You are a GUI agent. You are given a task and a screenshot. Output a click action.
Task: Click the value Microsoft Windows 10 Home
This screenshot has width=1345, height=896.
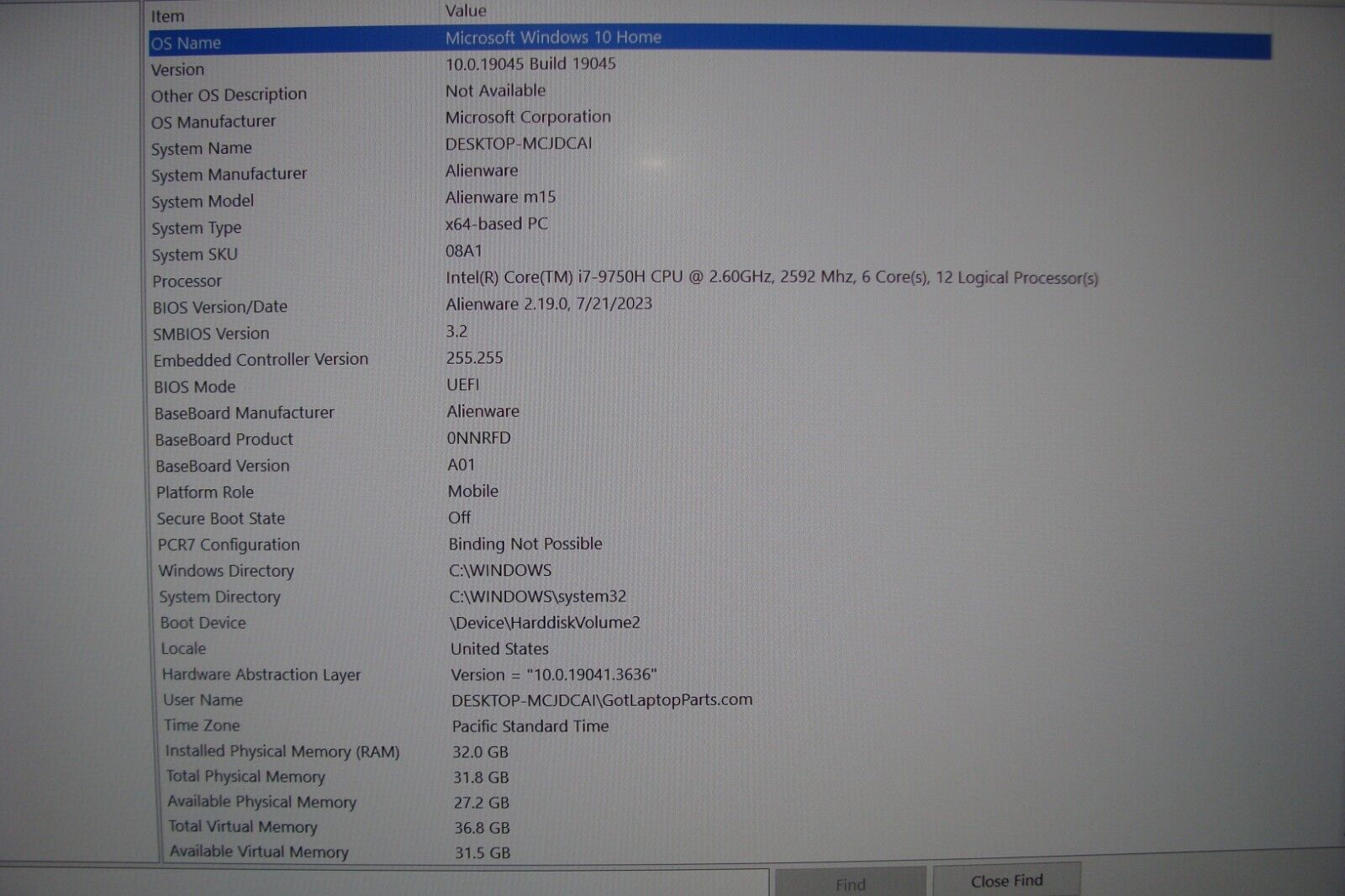pyautogui.click(x=553, y=38)
